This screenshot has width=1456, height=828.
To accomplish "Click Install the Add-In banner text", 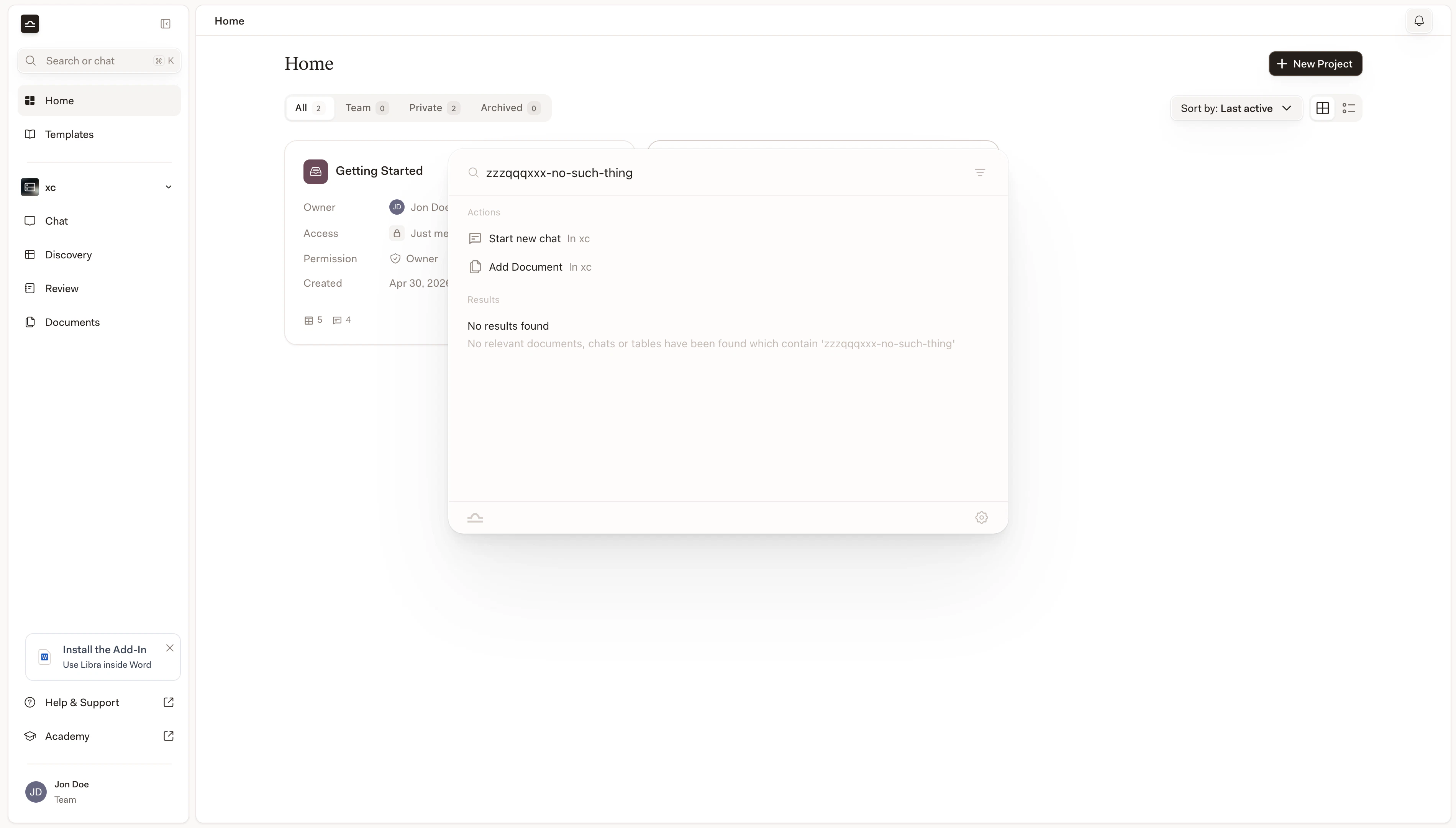I will [x=105, y=649].
